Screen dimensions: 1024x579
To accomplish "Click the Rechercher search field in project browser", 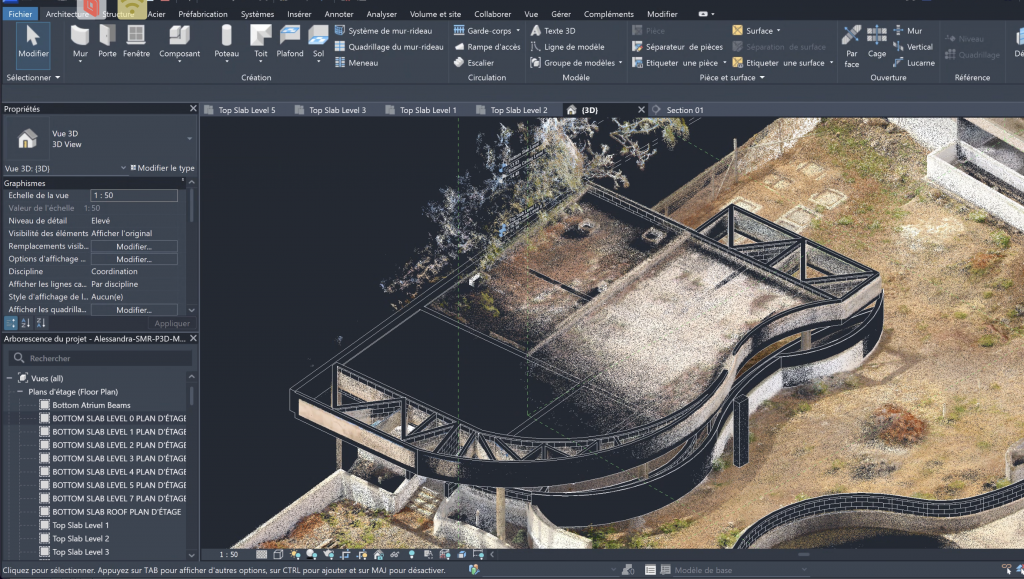I will pyautogui.click(x=100, y=358).
